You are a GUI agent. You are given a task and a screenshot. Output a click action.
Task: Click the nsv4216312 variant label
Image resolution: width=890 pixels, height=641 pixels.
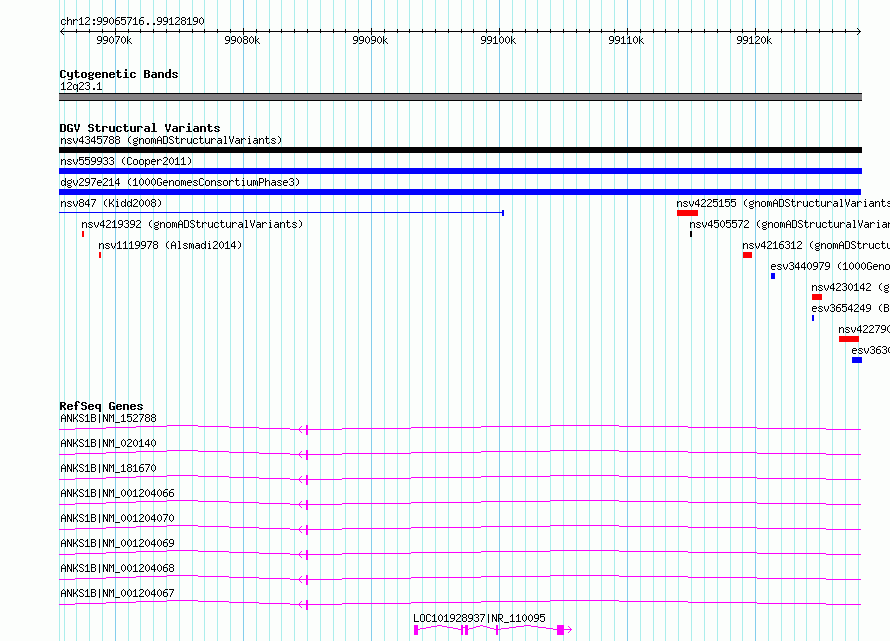(x=816, y=245)
